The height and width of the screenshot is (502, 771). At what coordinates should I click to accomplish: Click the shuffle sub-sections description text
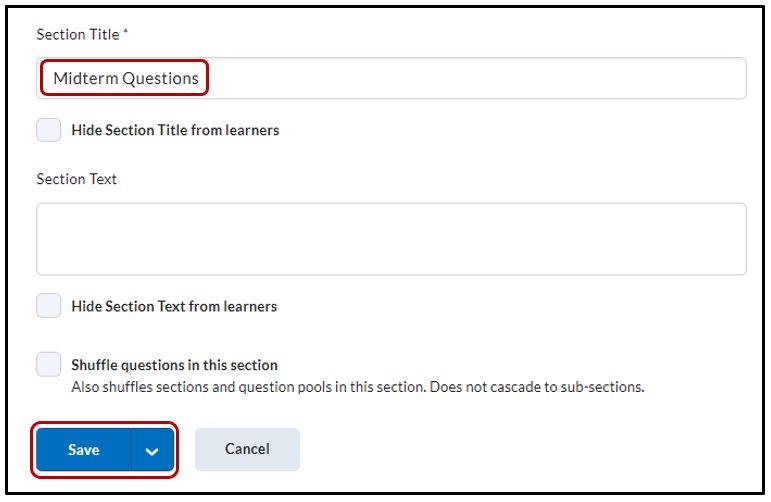tap(357, 386)
